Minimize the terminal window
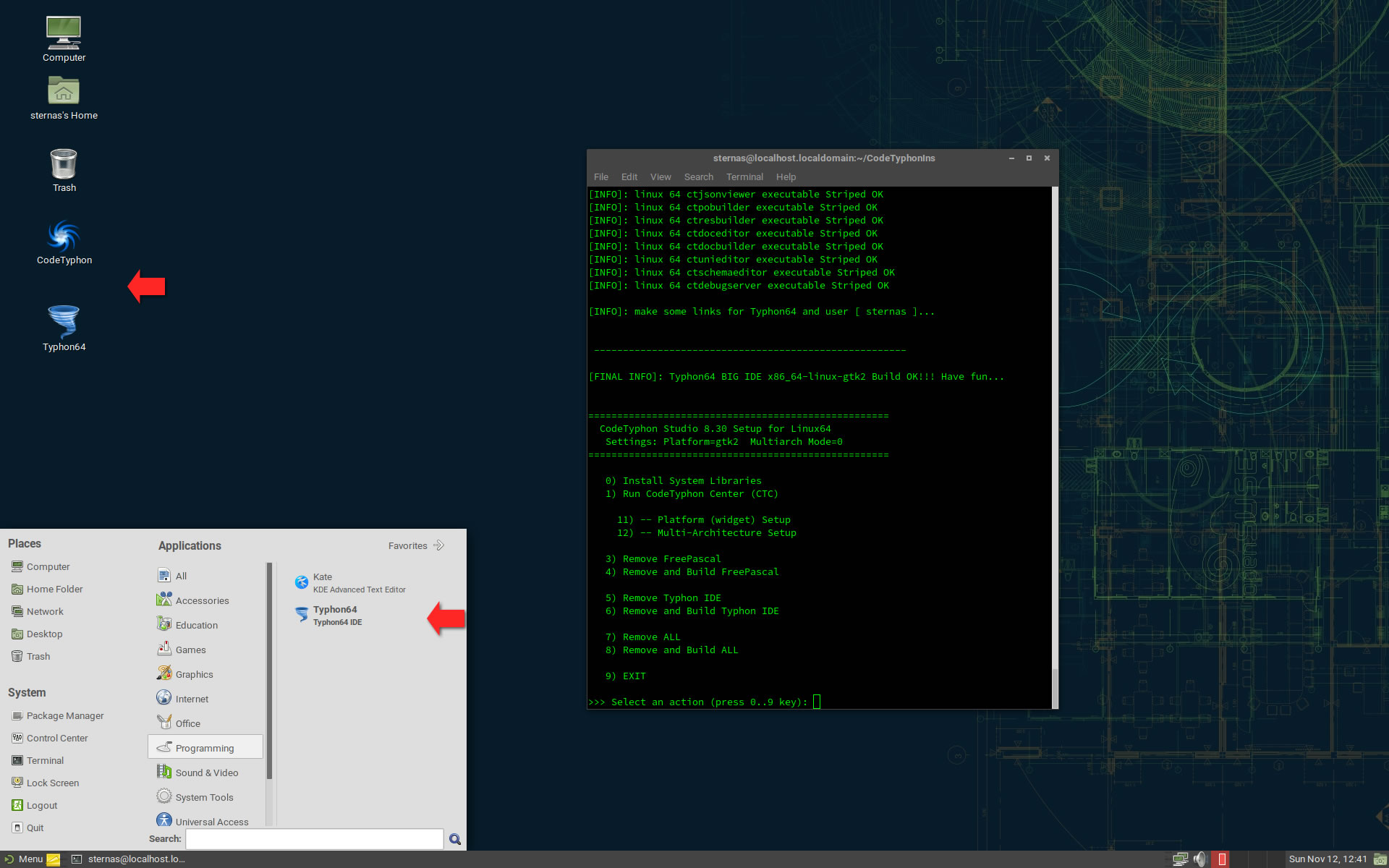The height and width of the screenshot is (868, 1389). 1011,158
